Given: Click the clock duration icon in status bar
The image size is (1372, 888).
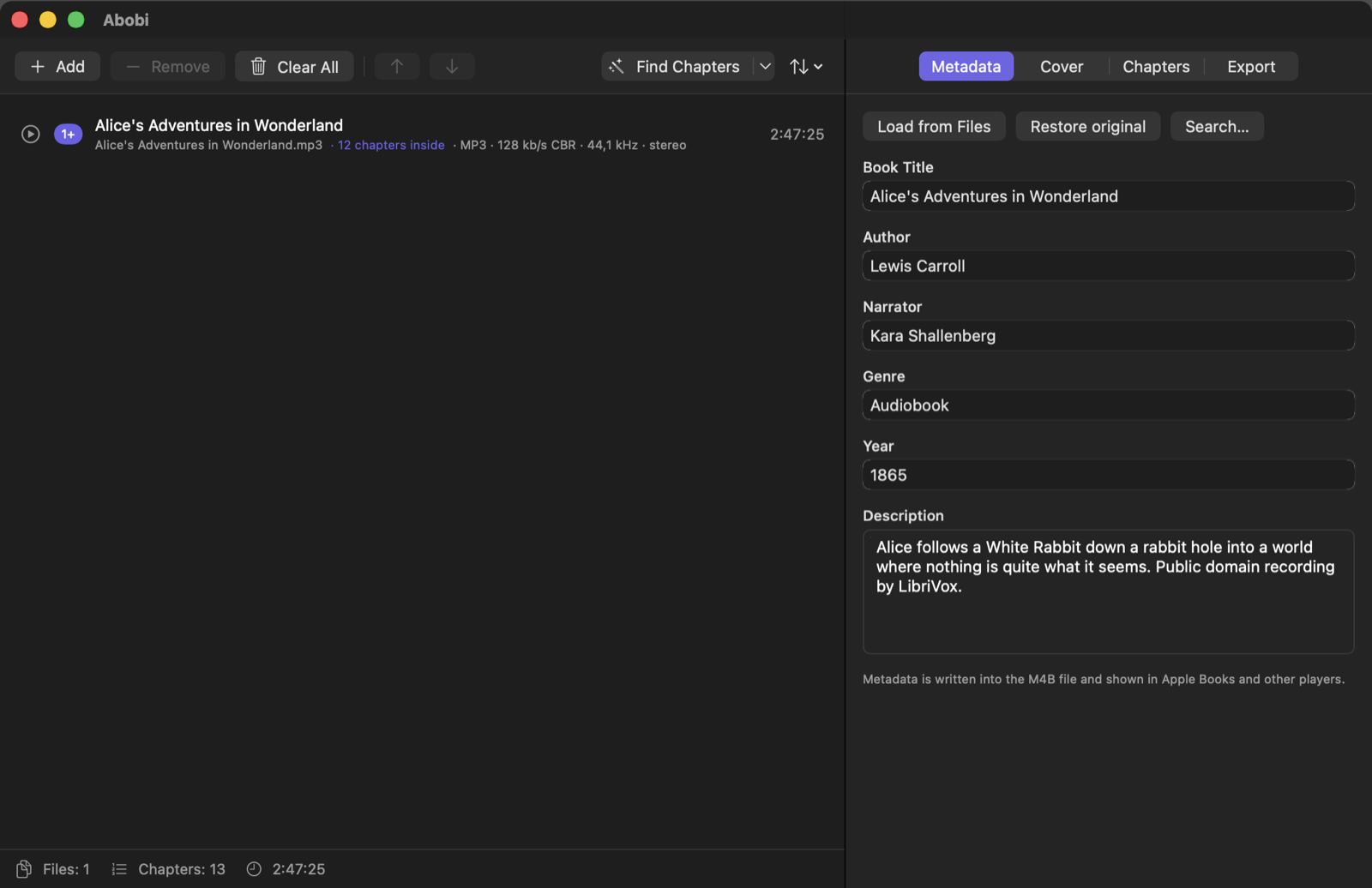Looking at the screenshot, I should tap(254, 869).
